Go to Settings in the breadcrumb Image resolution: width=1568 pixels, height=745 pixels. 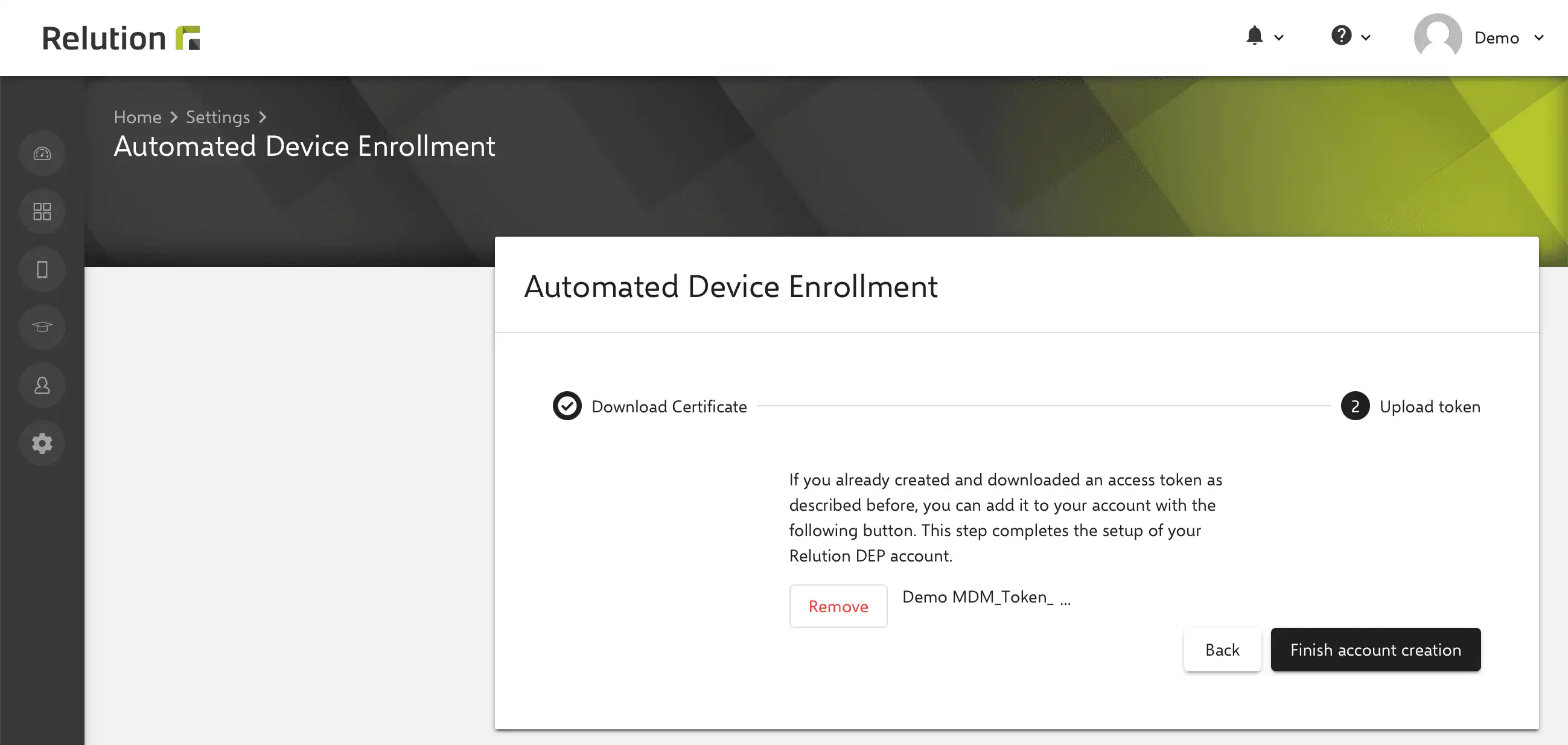pos(218,117)
